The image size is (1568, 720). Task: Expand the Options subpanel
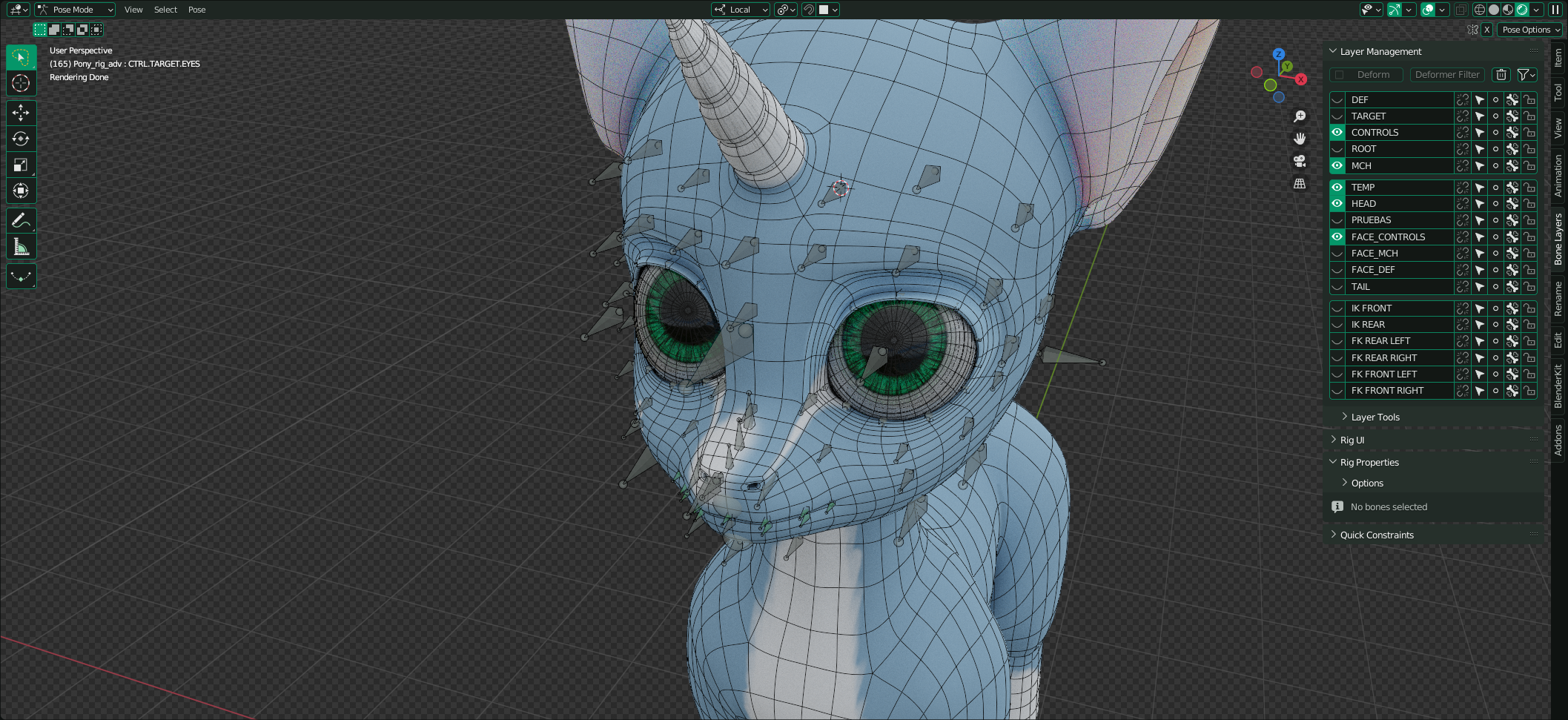(x=1344, y=483)
